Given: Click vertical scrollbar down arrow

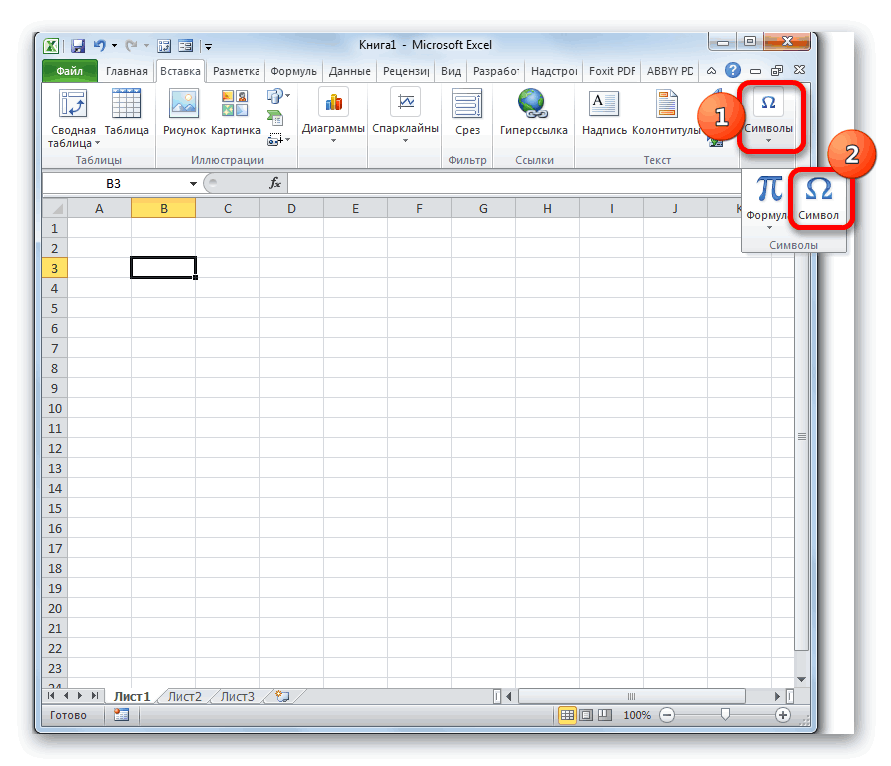Looking at the screenshot, I should tap(801, 679).
